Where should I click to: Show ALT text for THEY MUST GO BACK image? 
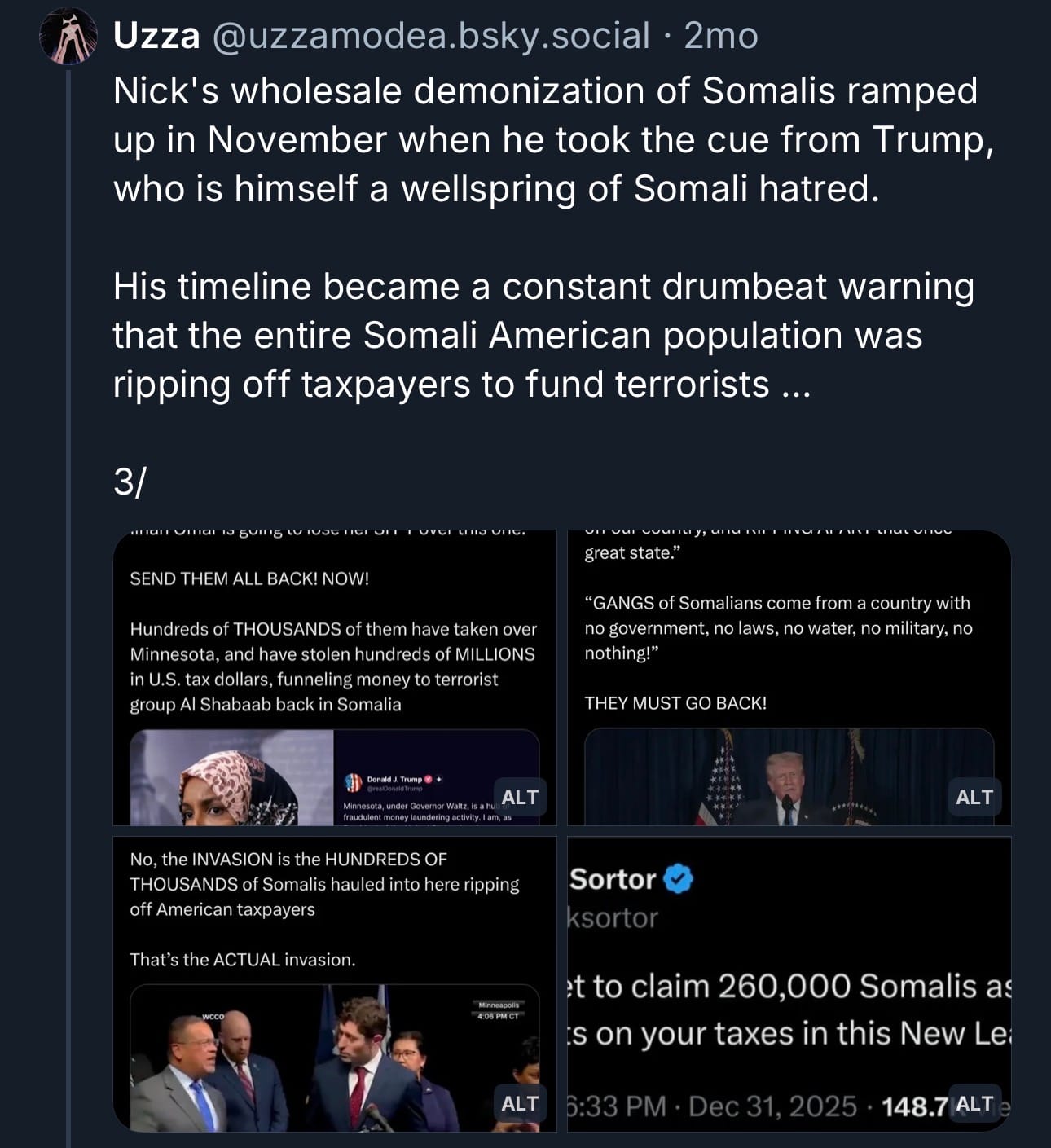click(x=974, y=797)
